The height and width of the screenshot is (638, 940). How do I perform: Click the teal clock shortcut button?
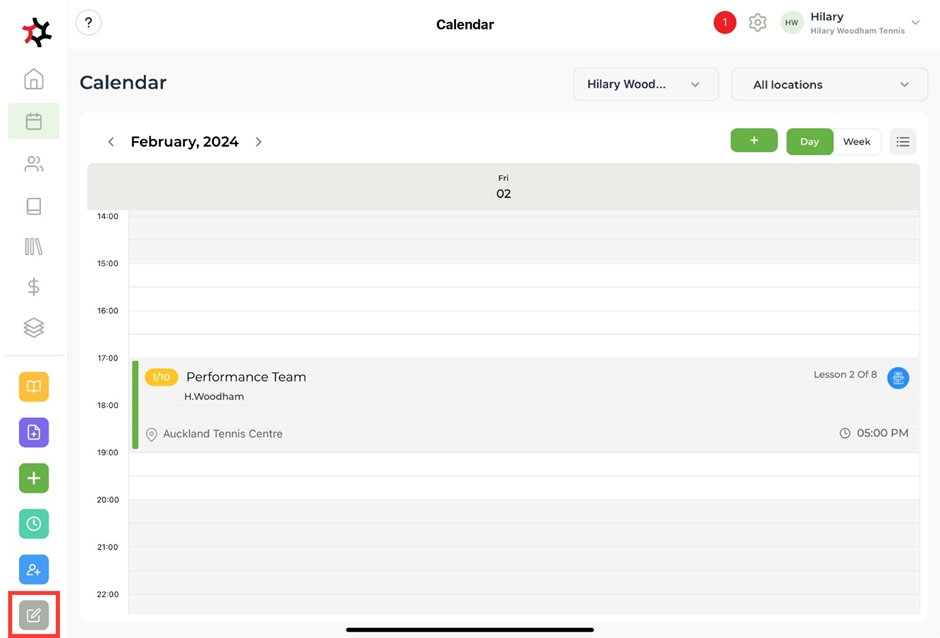34,524
